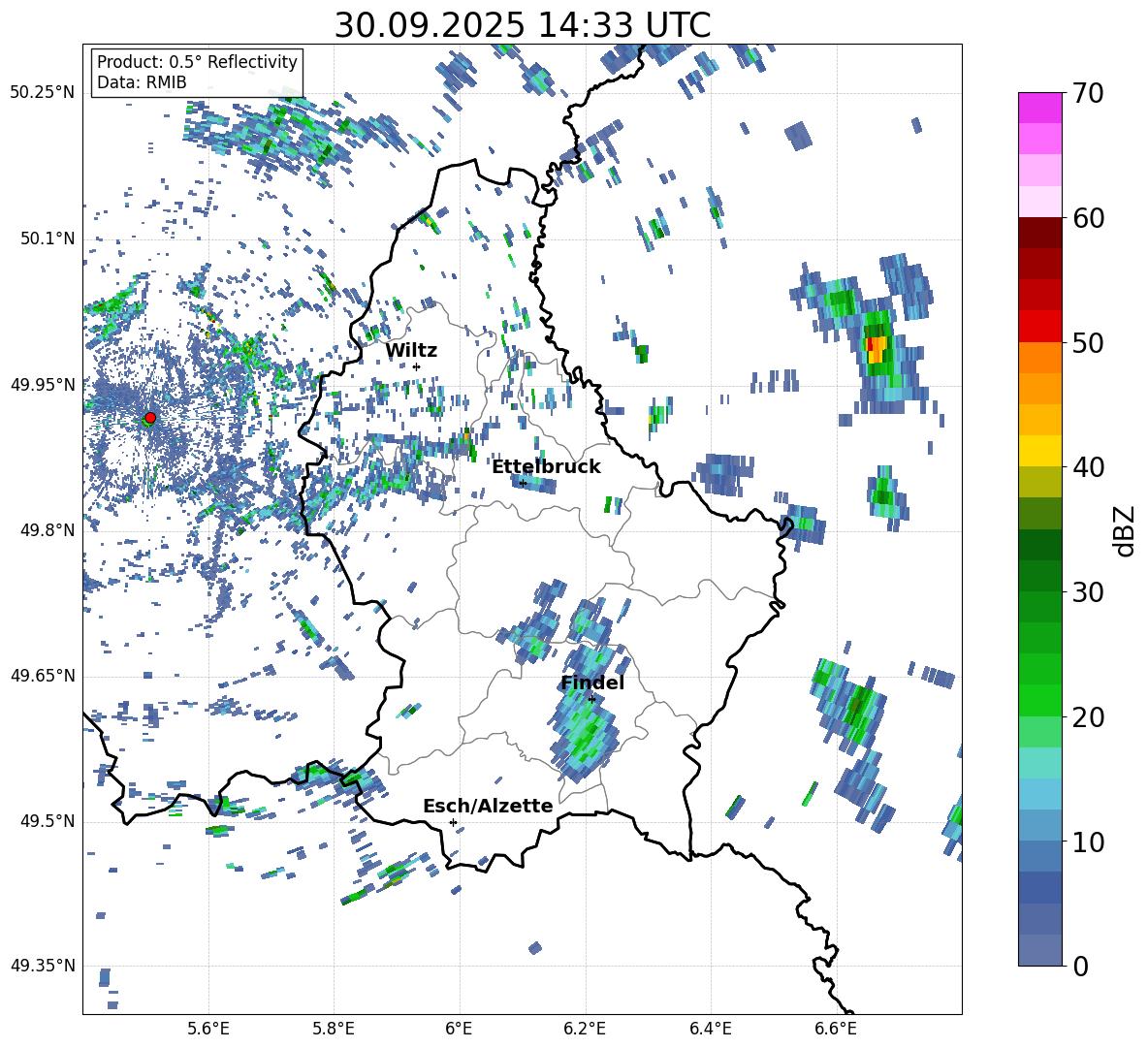
Task: Click the 30 colorbar tick label
Action: 1088,592
